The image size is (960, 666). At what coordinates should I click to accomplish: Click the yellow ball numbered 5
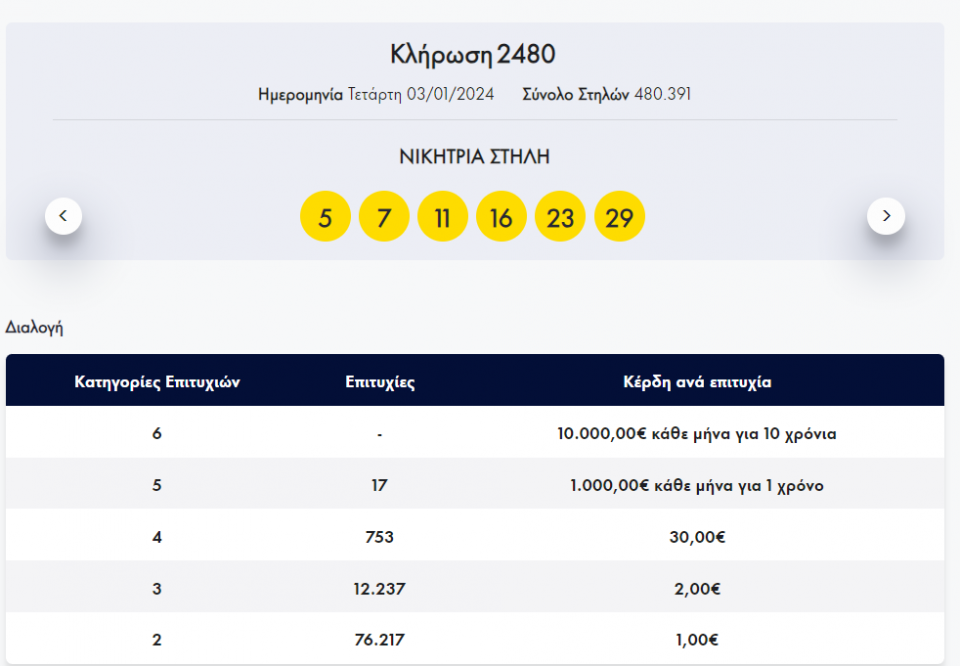325,217
